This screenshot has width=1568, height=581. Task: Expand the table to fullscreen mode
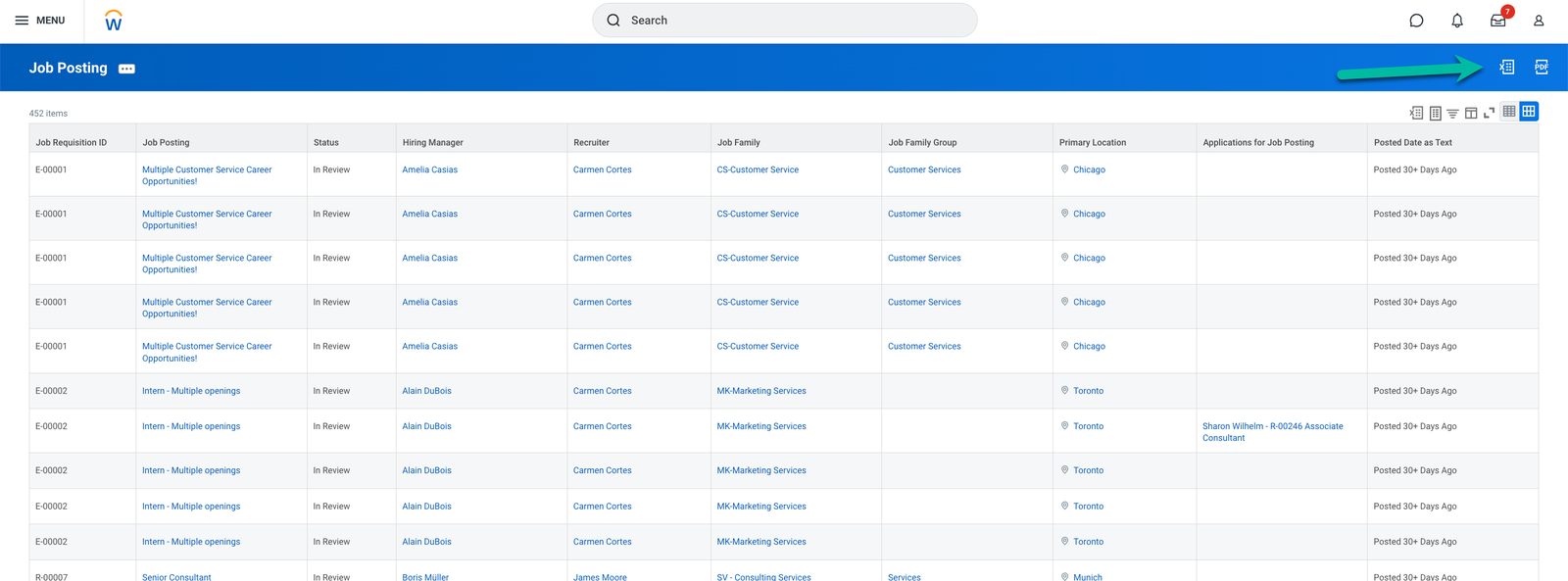[x=1489, y=114]
